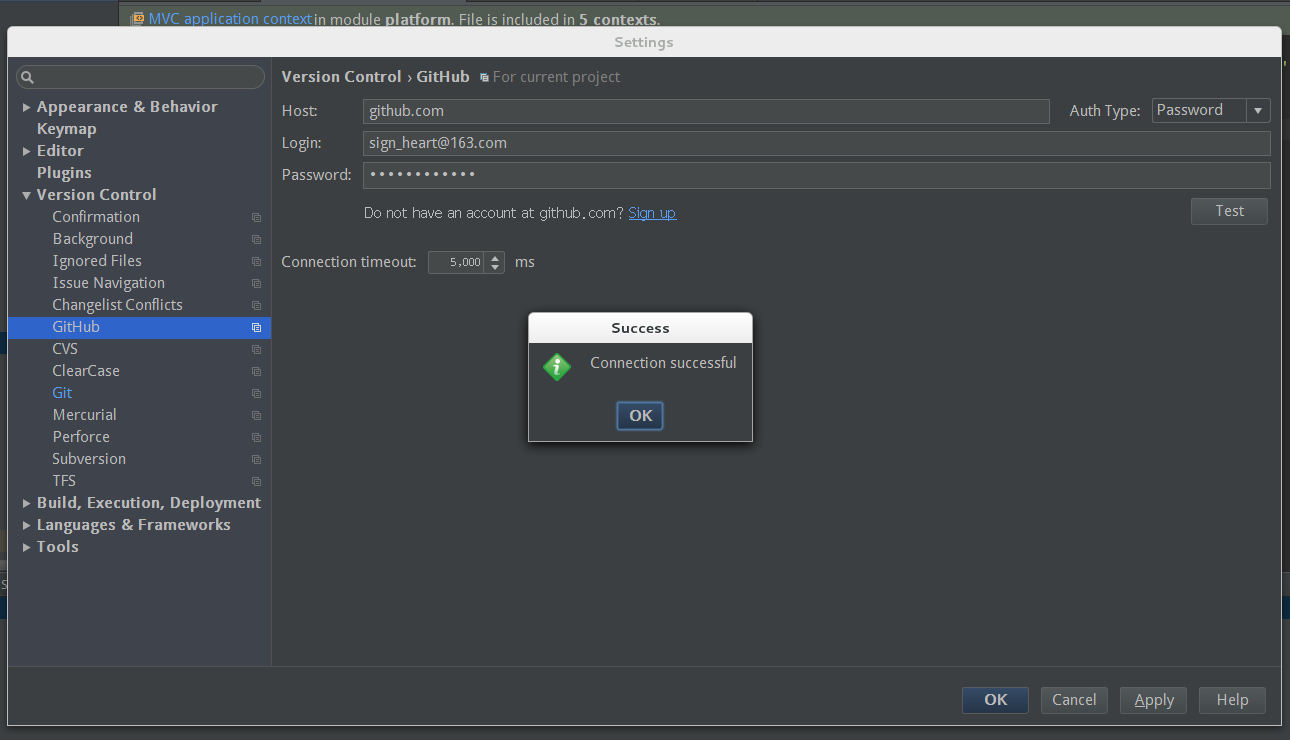Select Background under Version Control
1290x740 pixels.
tap(92, 239)
